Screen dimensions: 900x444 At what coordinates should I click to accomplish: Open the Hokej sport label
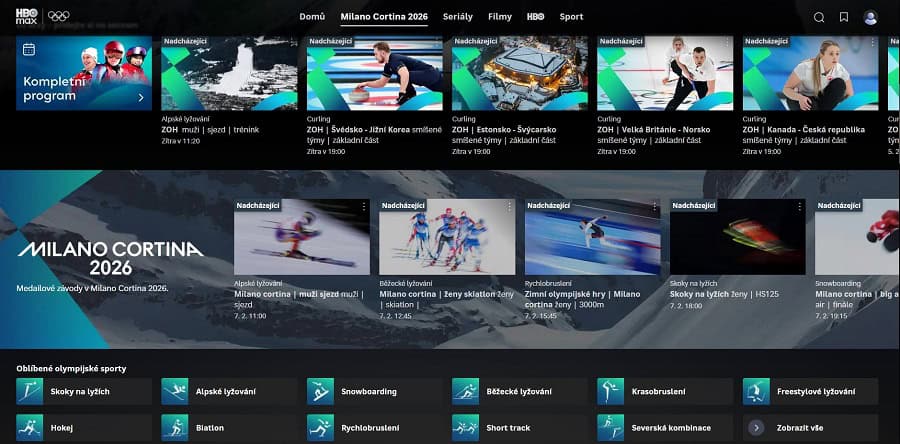tap(61, 428)
